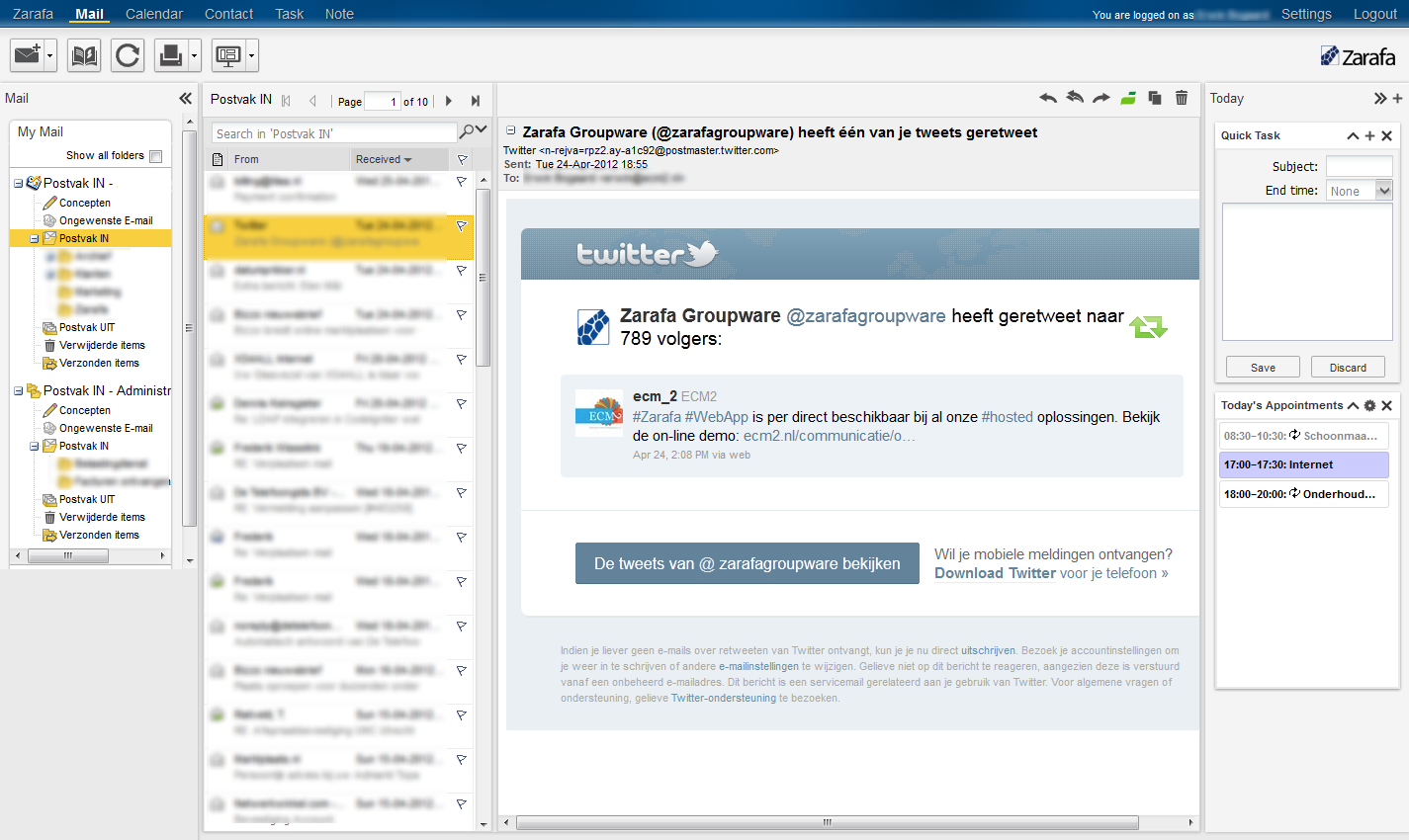Jump to last page of messages
The image size is (1409, 840).
(476, 101)
